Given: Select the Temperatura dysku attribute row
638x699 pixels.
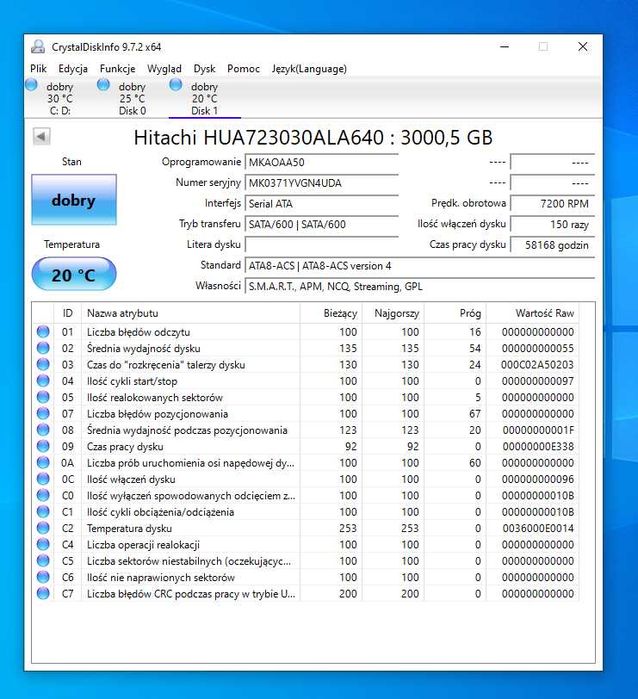Looking at the screenshot, I should click(x=305, y=528).
